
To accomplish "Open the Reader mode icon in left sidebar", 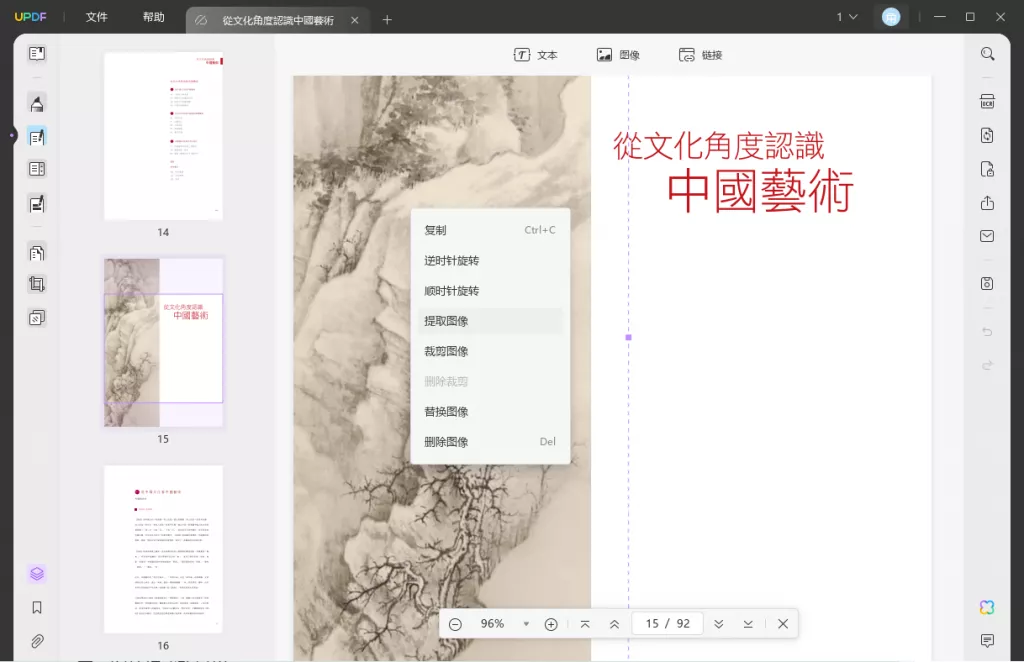I will pos(37,54).
